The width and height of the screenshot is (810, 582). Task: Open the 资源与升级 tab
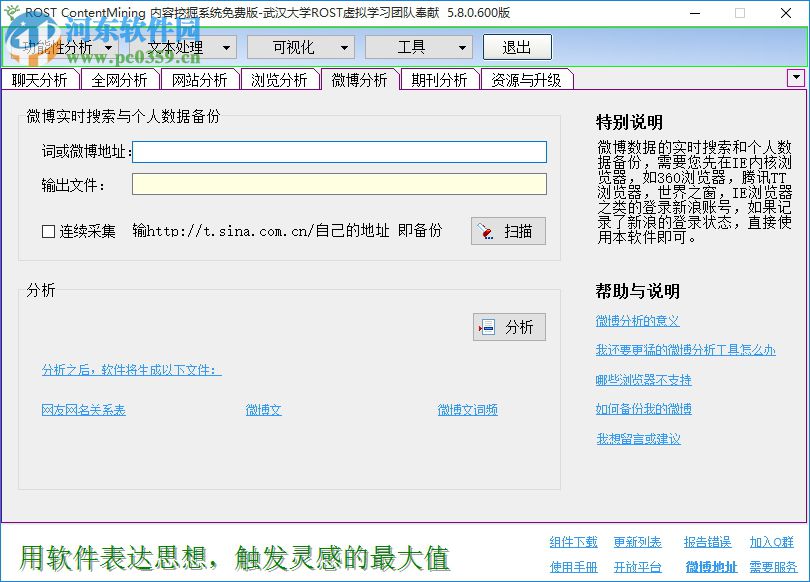pyautogui.click(x=527, y=78)
